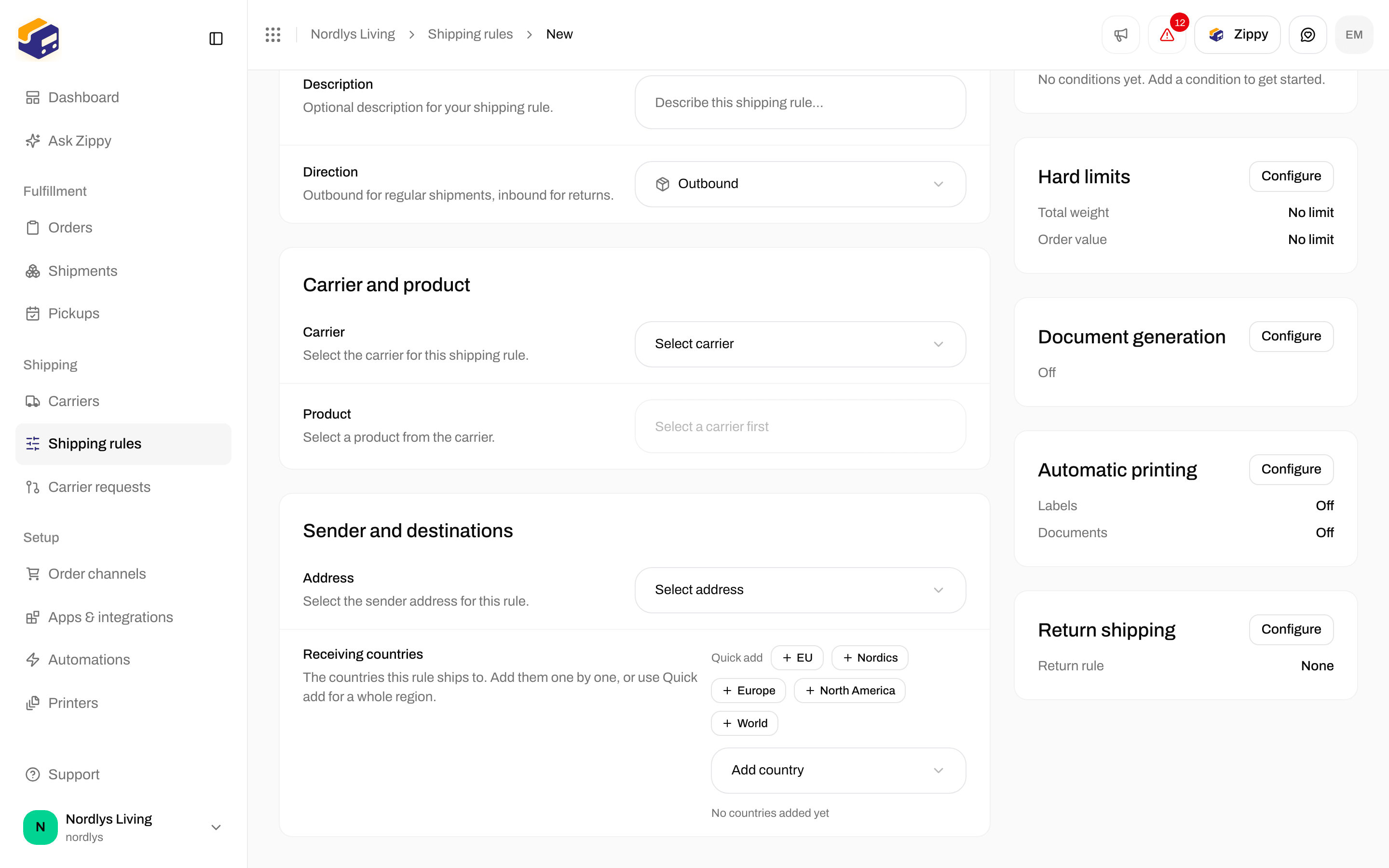Viewport: 1389px width, 868px height.
Task: Open the Select address dropdown
Action: point(800,590)
